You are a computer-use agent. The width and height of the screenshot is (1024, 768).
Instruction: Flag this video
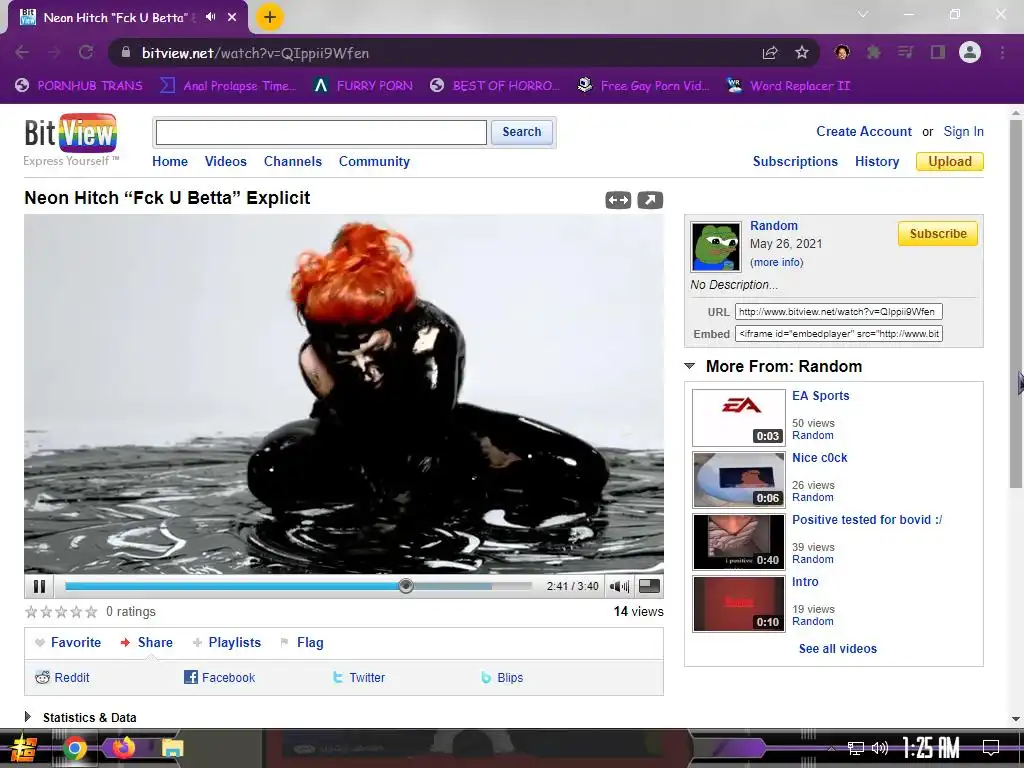tap(302, 643)
